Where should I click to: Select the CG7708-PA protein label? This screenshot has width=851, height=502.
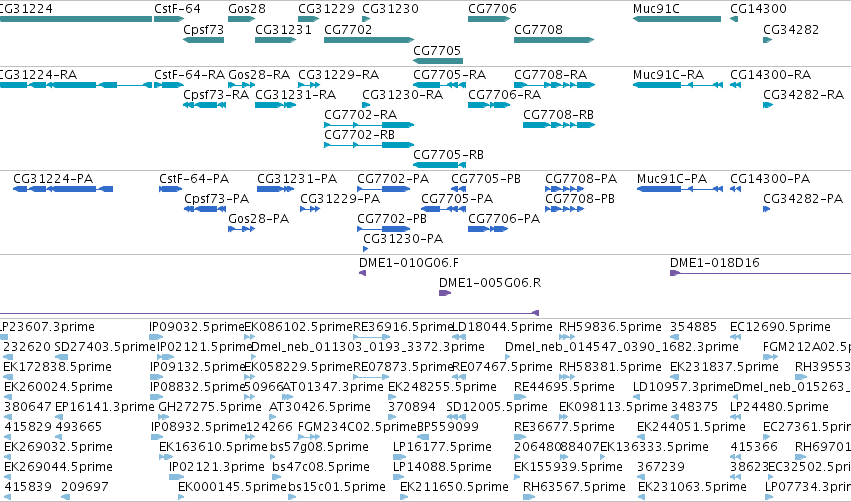(x=581, y=179)
